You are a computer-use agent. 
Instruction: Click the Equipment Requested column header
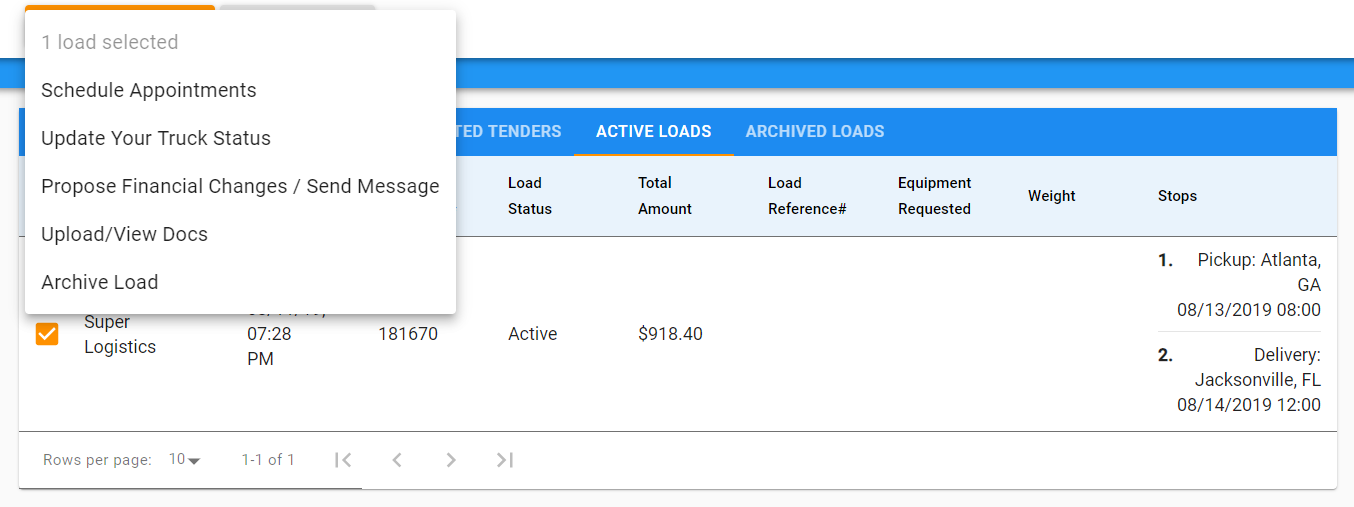pyautogui.click(x=934, y=196)
